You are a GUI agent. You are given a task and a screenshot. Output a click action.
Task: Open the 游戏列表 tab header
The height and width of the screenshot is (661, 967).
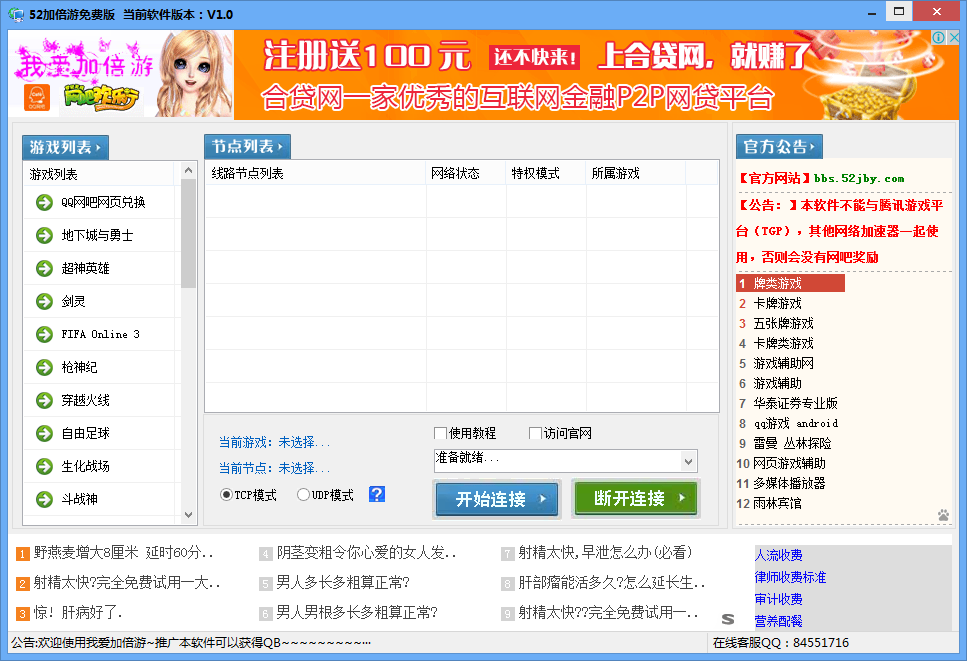tap(65, 147)
